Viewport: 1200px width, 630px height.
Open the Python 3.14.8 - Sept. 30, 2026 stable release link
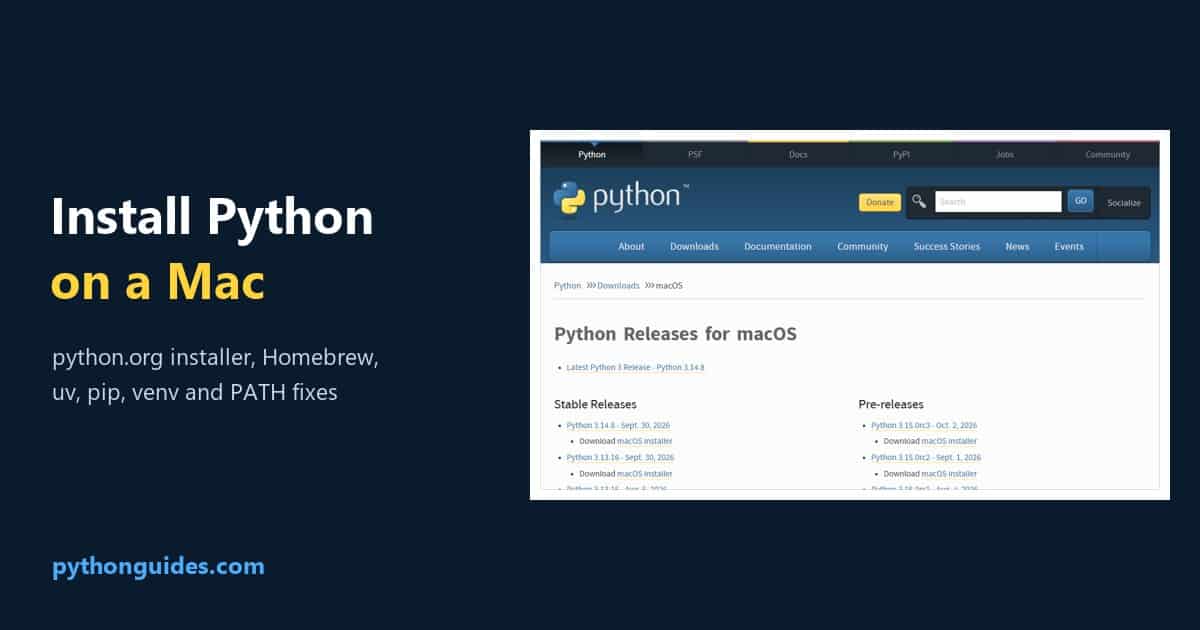click(618, 425)
